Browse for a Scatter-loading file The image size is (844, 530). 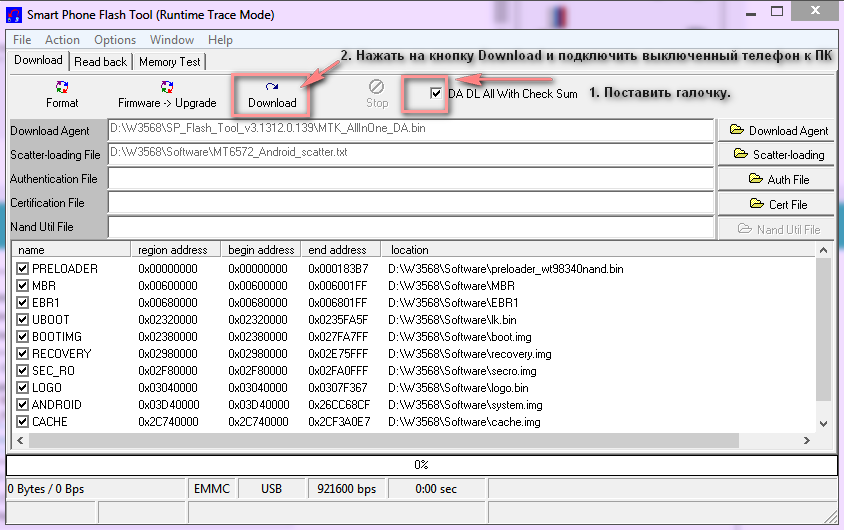click(778, 154)
